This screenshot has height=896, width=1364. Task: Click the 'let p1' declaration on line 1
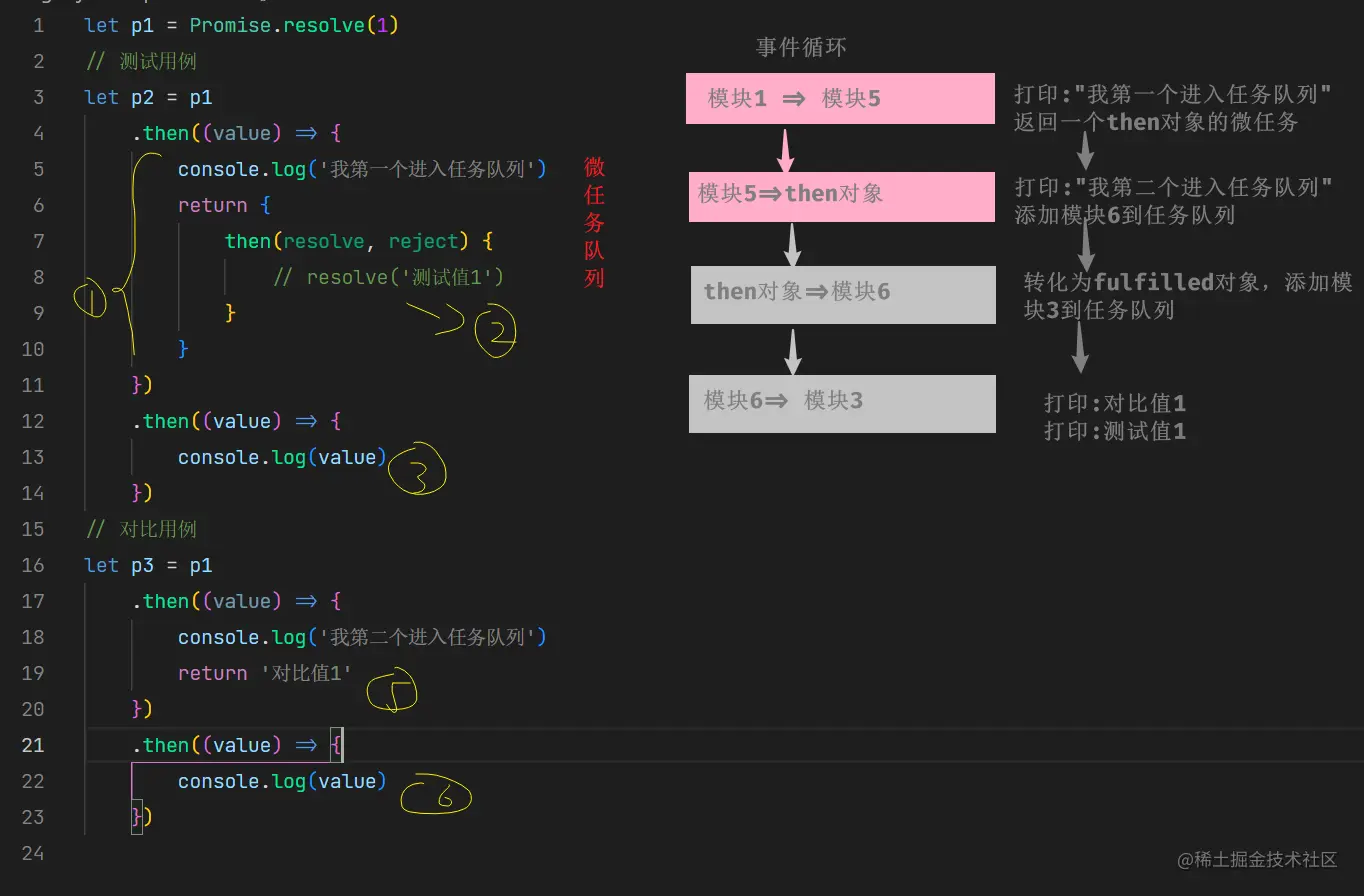119,25
